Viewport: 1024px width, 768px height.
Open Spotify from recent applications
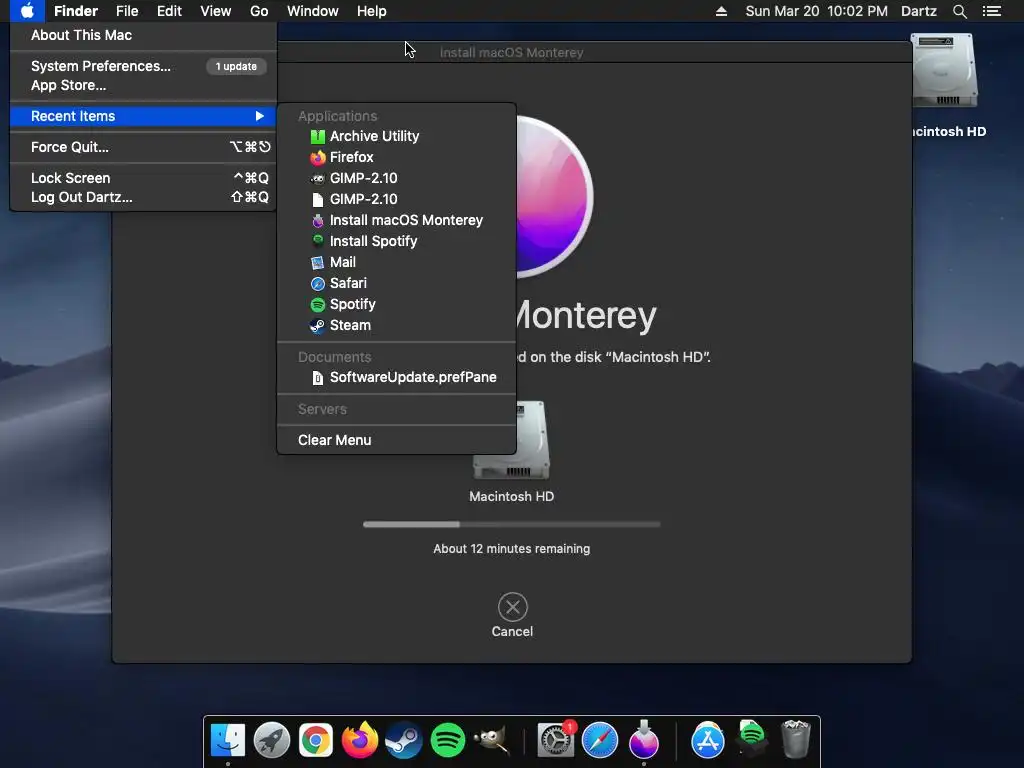[396, 304]
